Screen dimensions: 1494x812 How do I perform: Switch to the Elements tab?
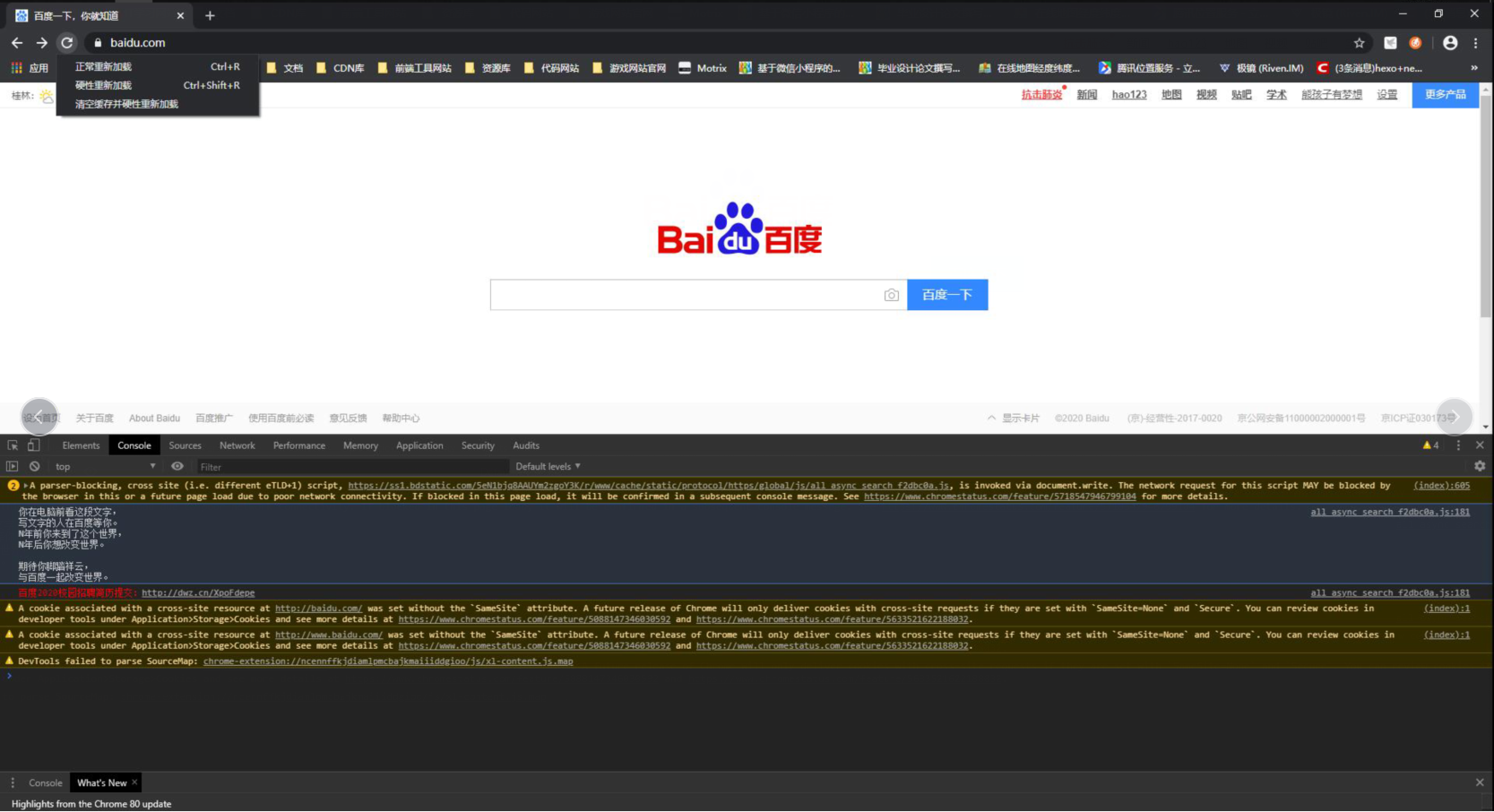[x=81, y=445]
